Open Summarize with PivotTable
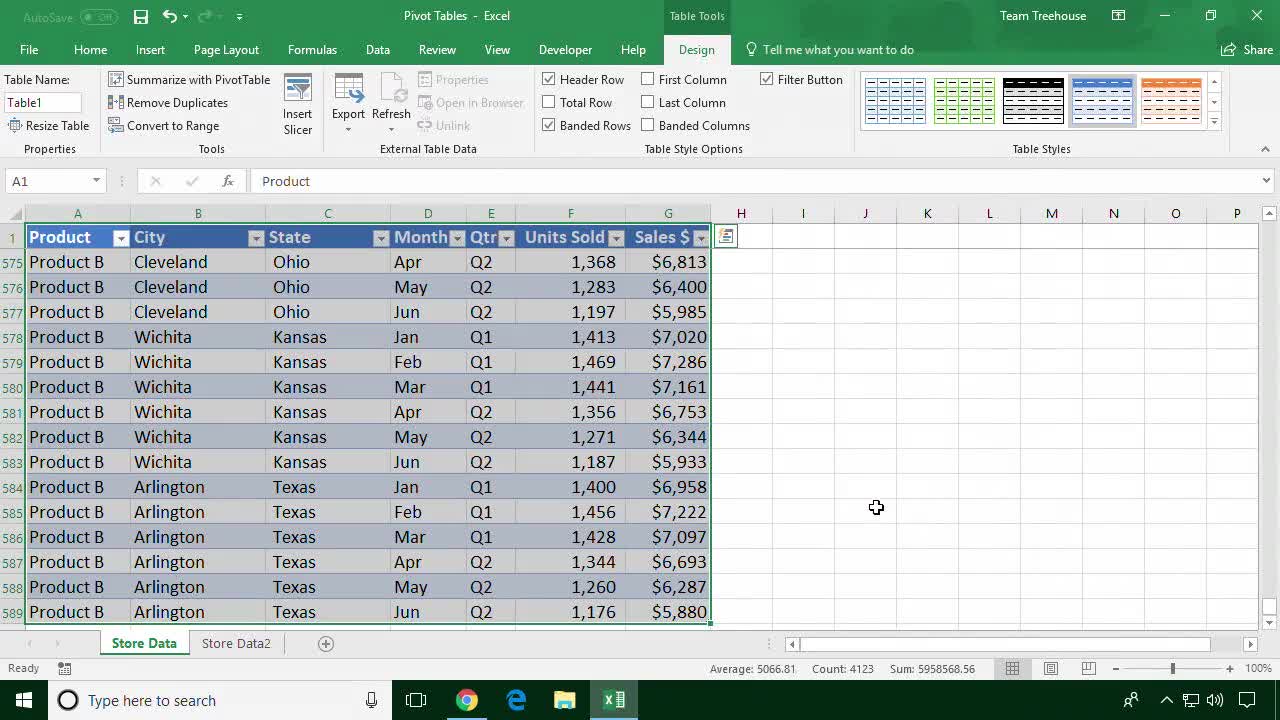The width and height of the screenshot is (1280, 720). point(189,80)
